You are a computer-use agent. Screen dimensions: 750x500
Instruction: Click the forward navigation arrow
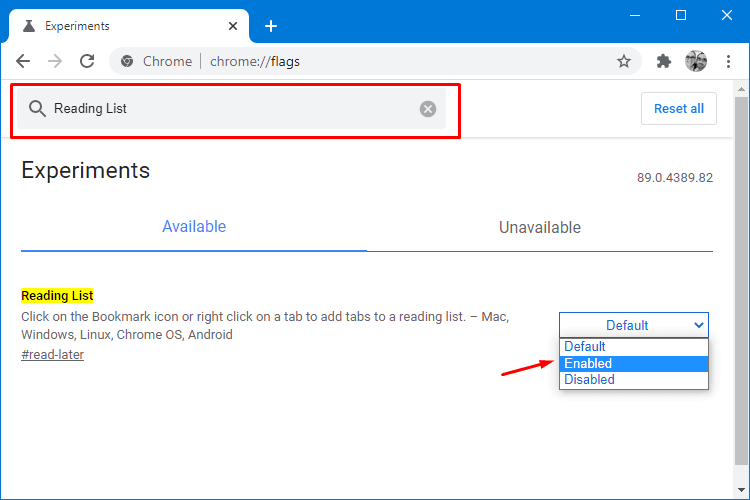point(55,61)
